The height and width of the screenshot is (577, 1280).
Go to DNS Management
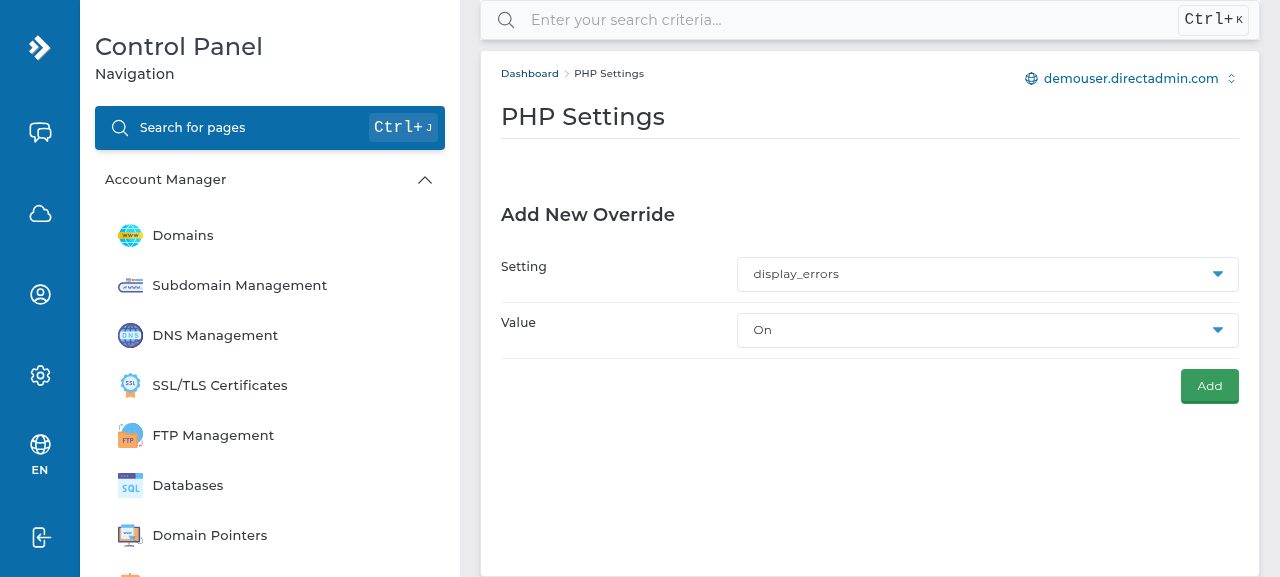[215, 335]
